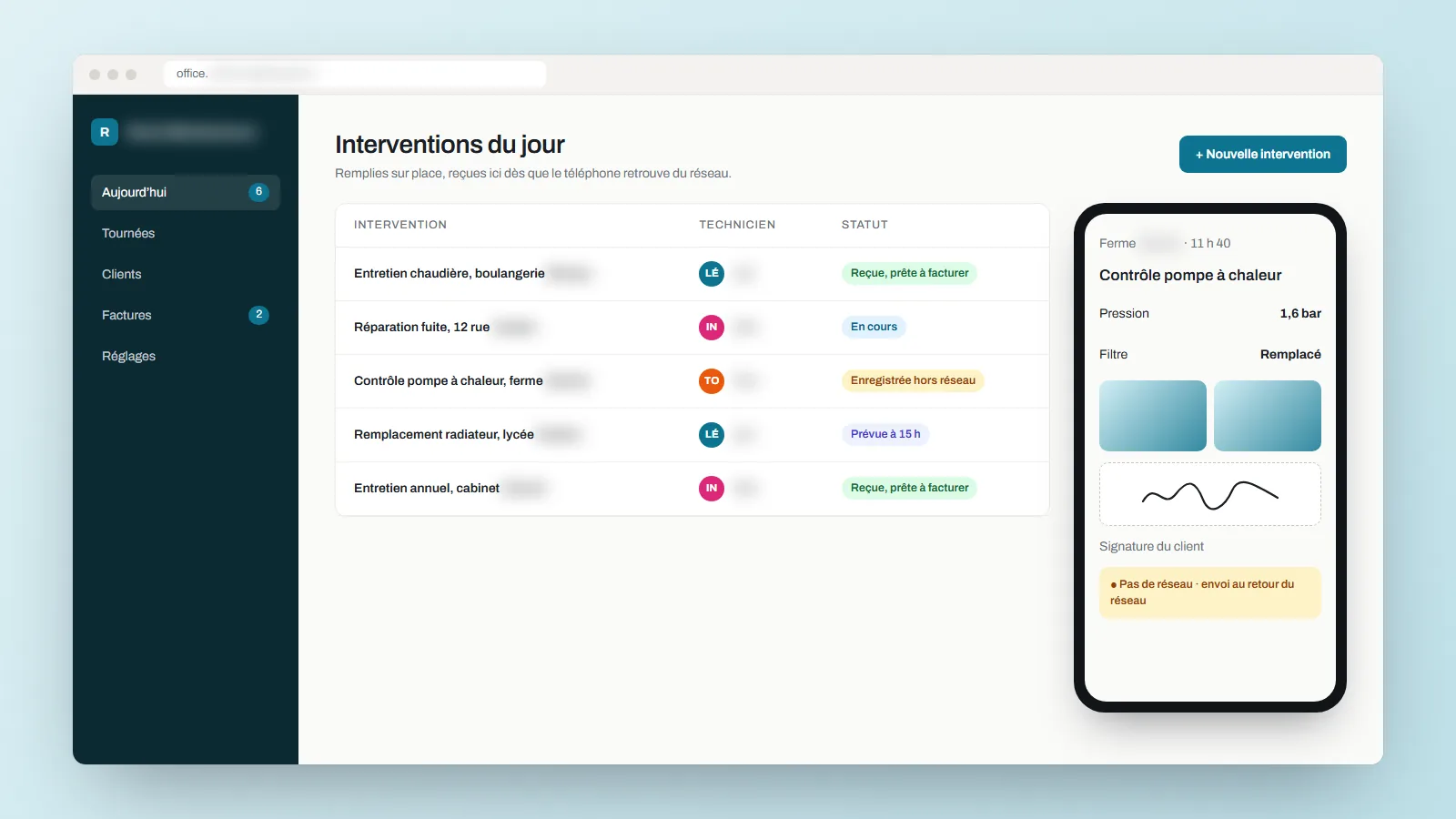This screenshot has width=1456, height=819.
Task: Click the 2 badge next to Factures
Action: 258,315
